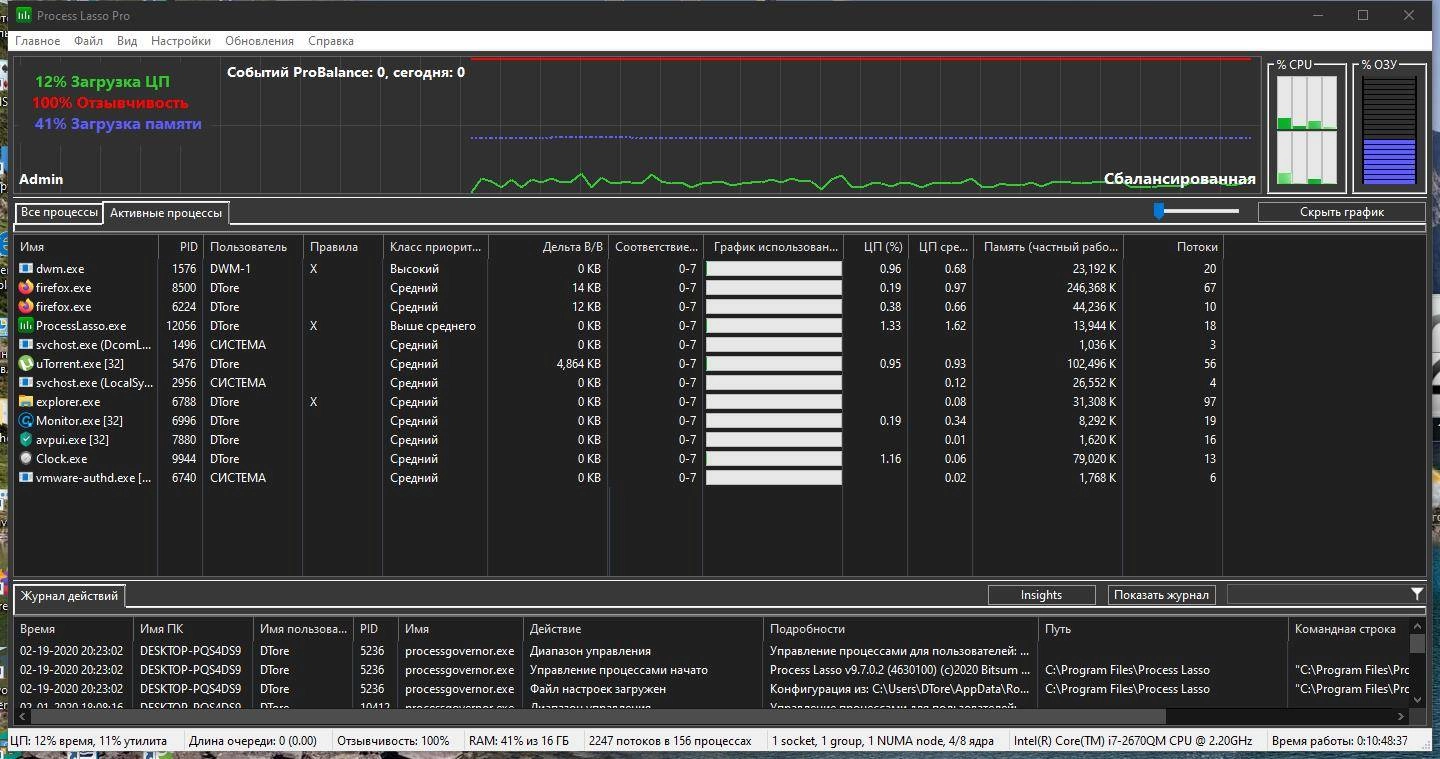Sort log by Время column header
1440x759 pixels.
73,629
